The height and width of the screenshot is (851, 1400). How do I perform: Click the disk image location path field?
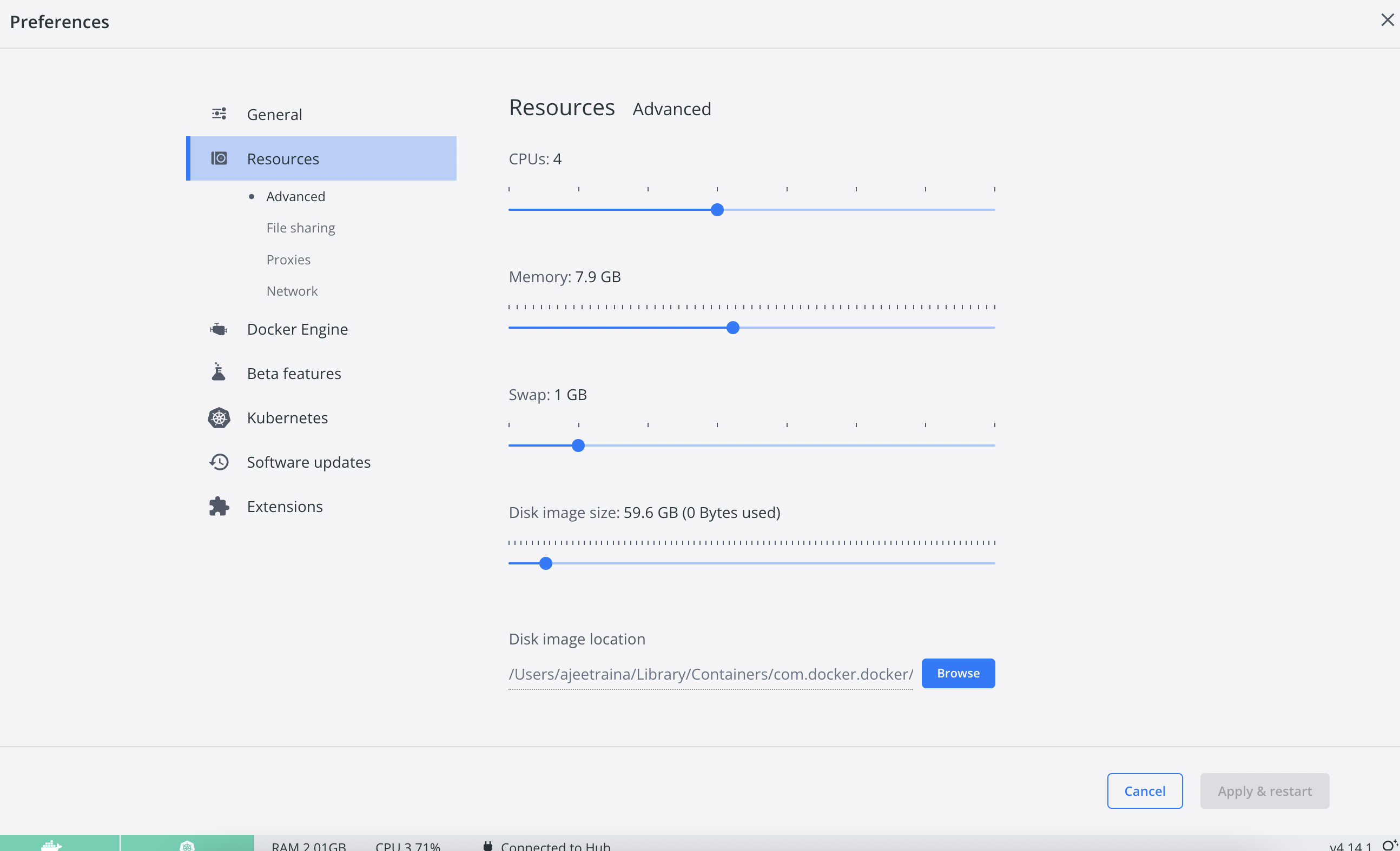pos(710,674)
